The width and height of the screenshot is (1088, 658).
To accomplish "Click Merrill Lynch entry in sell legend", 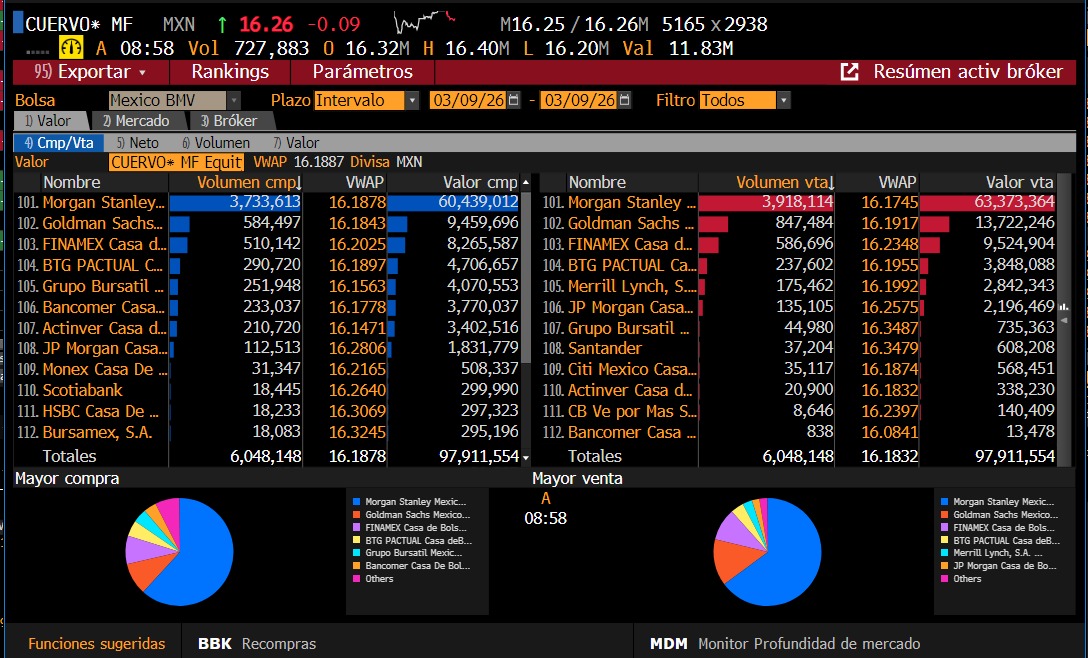I will [998, 553].
